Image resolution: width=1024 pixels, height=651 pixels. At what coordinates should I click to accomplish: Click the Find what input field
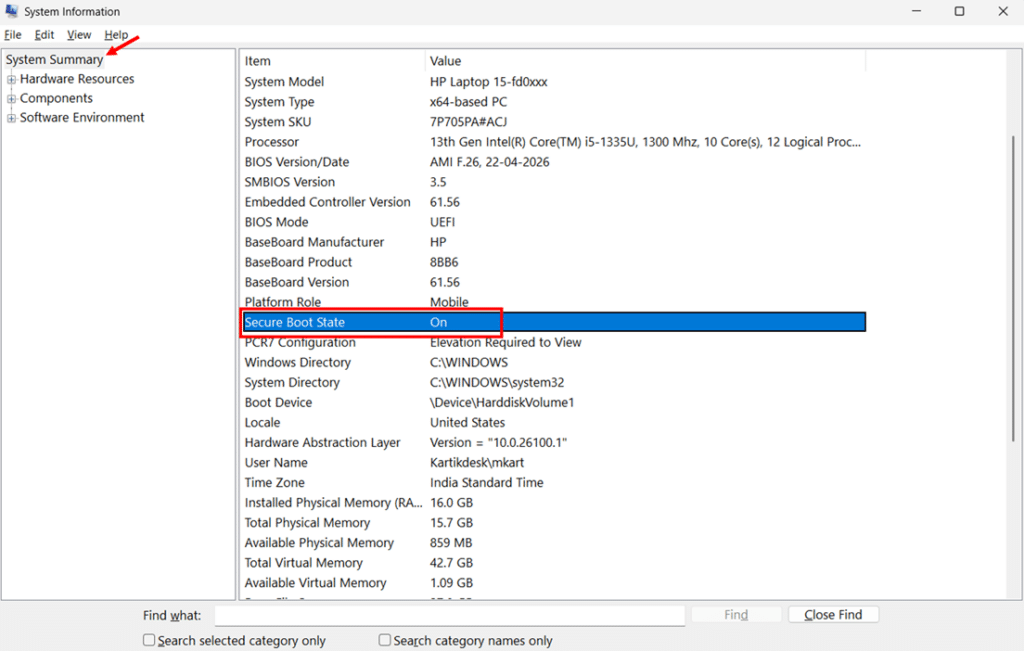click(x=449, y=615)
